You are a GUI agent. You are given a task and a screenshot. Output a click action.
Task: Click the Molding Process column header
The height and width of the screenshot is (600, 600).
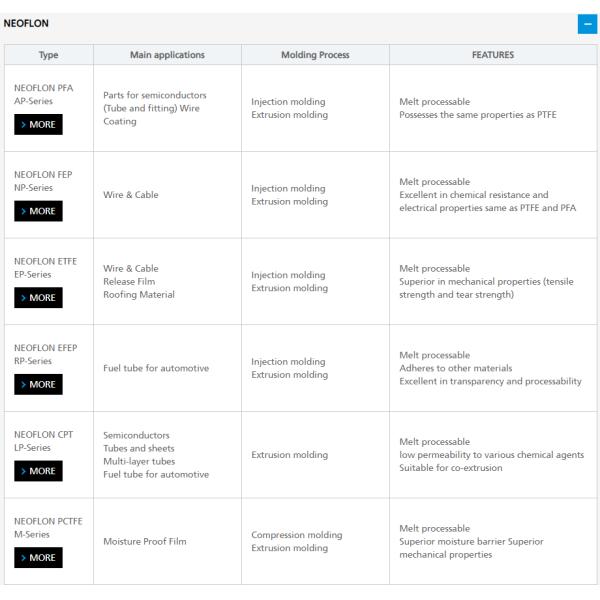(315, 55)
